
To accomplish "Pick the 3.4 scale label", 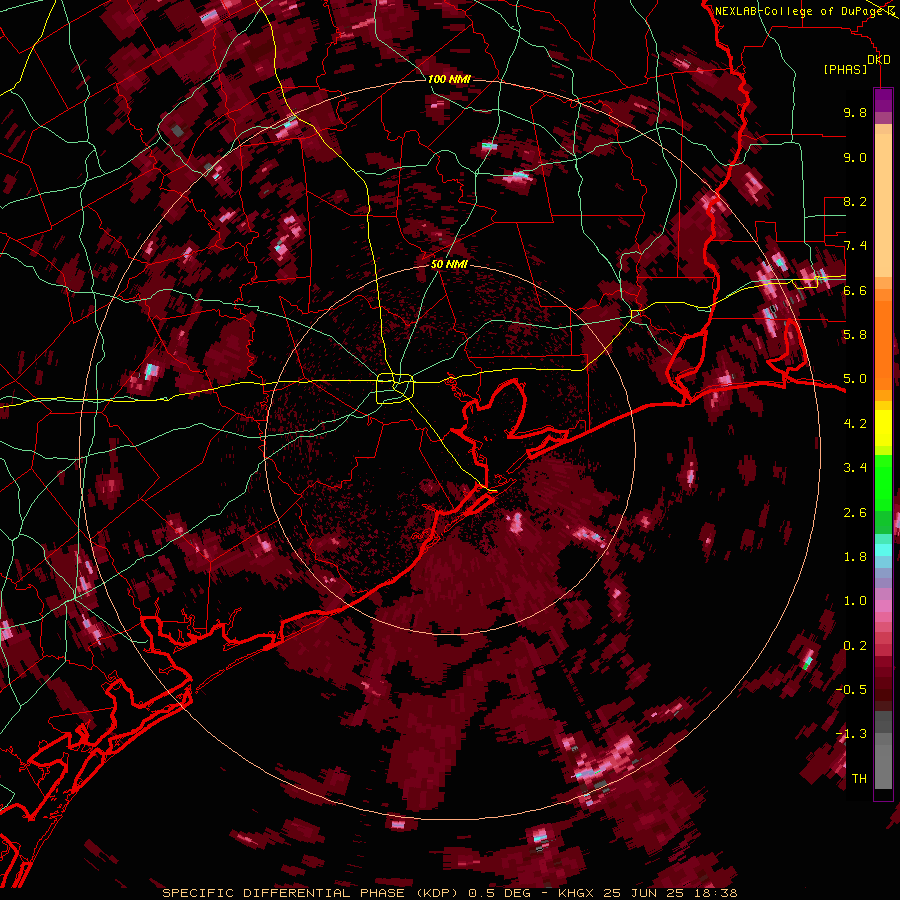I will tap(855, 468).
